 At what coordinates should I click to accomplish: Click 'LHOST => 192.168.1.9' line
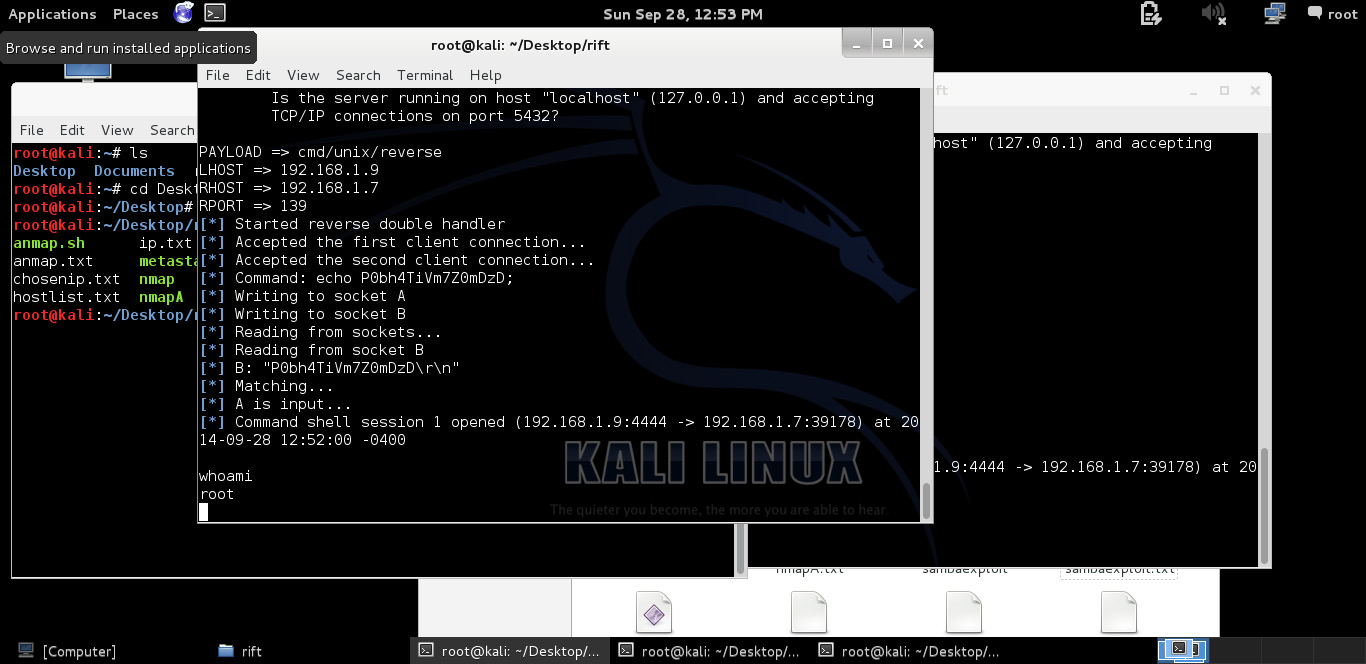point(289,170)
